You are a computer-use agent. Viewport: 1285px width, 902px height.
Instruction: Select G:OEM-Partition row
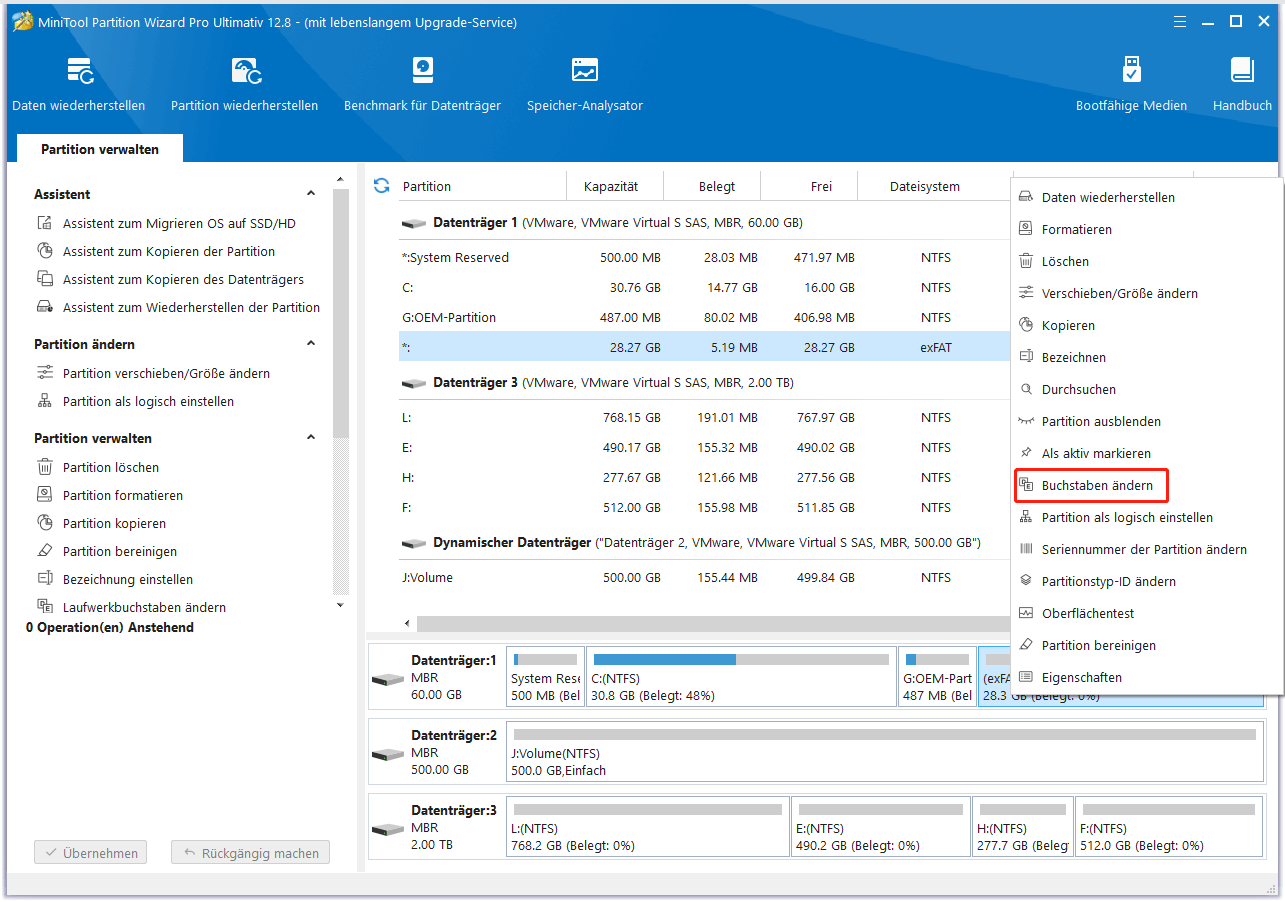704,318
